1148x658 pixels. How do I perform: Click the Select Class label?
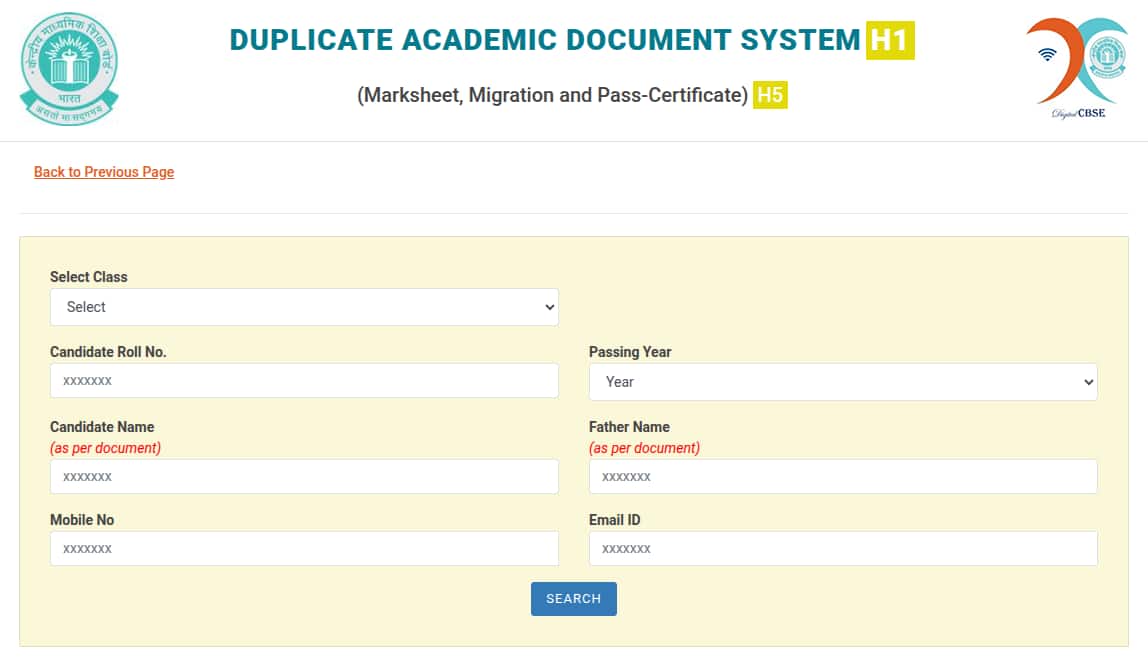point(89,277)
